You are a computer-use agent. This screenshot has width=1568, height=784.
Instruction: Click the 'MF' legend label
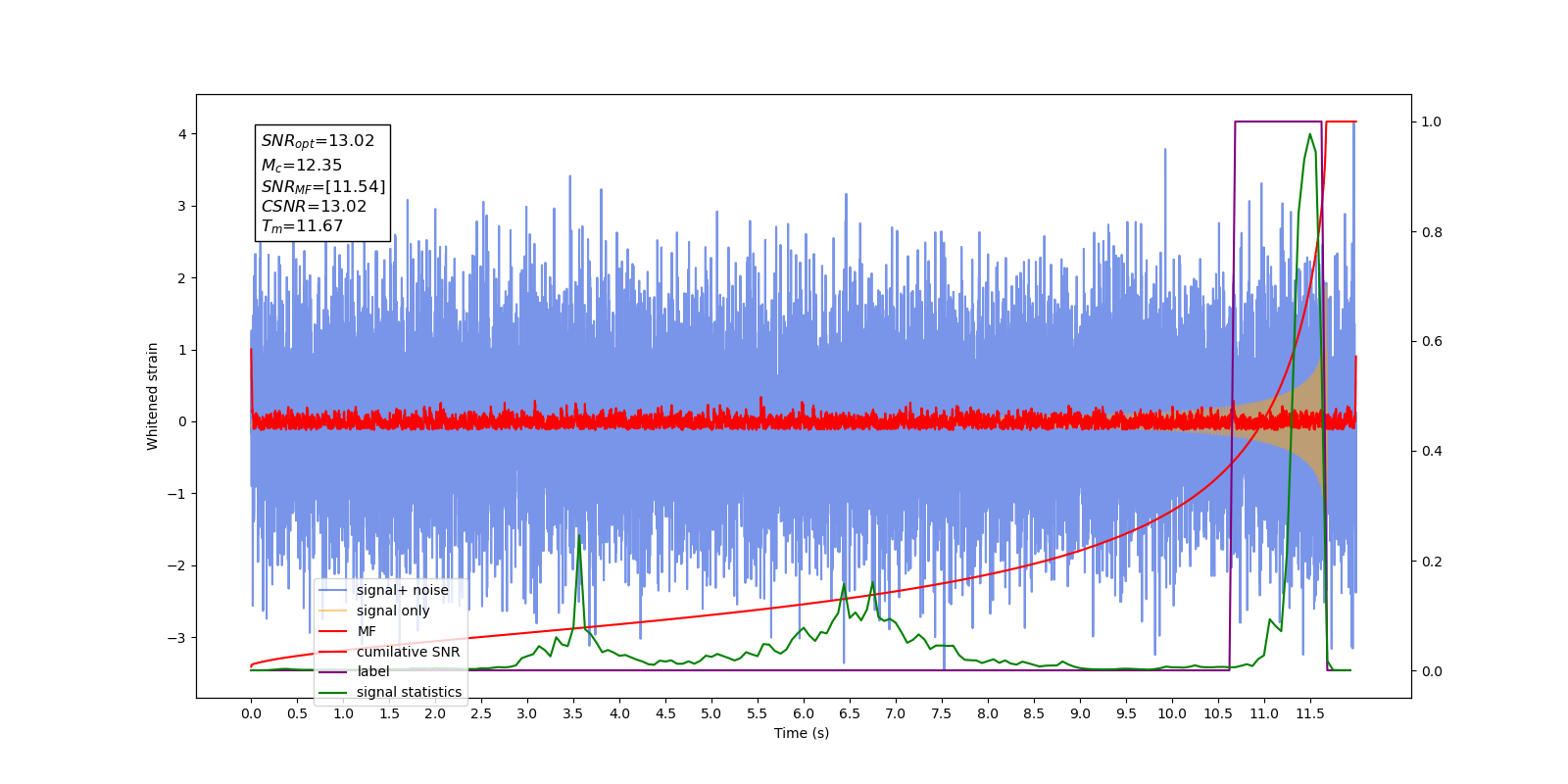click(367, 631)
